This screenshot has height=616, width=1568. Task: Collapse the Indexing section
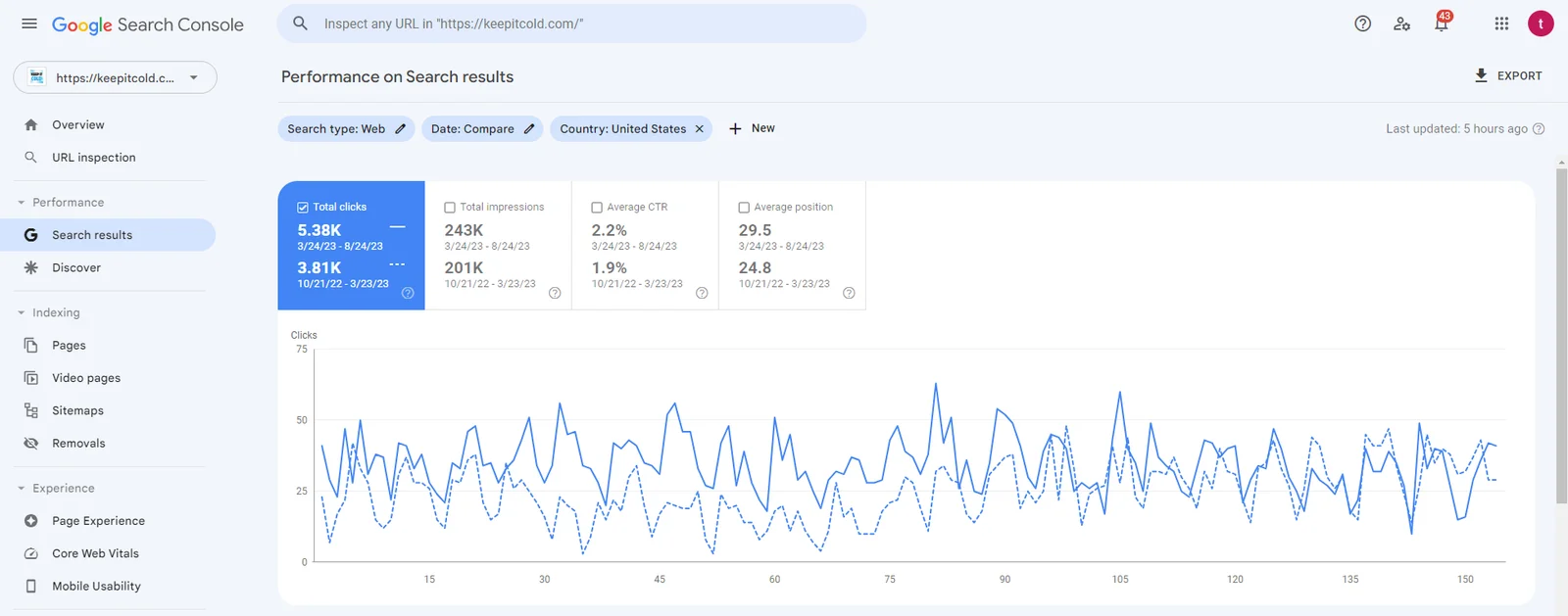pyautogui.click(x=21, y=312)
